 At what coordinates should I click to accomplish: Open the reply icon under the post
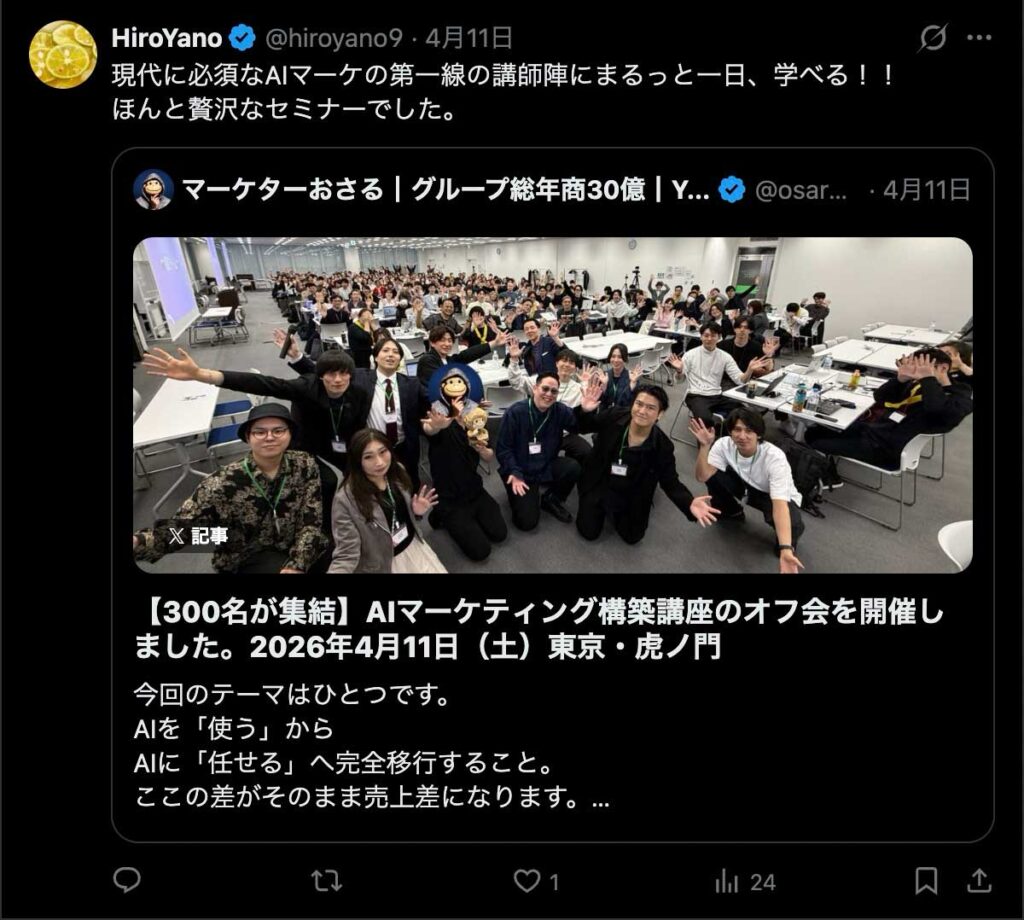127,881
